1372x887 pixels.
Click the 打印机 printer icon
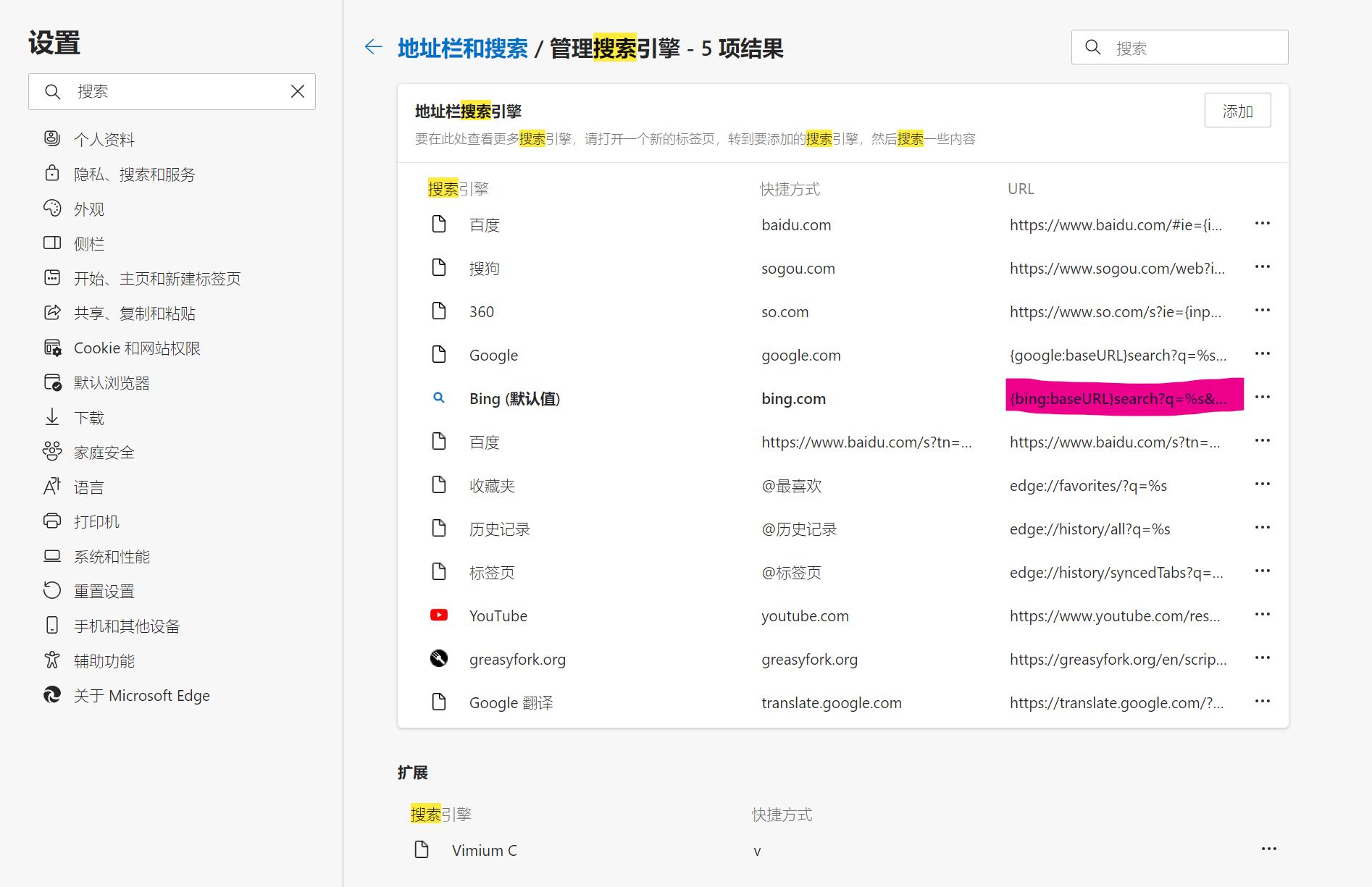[52, 522]
